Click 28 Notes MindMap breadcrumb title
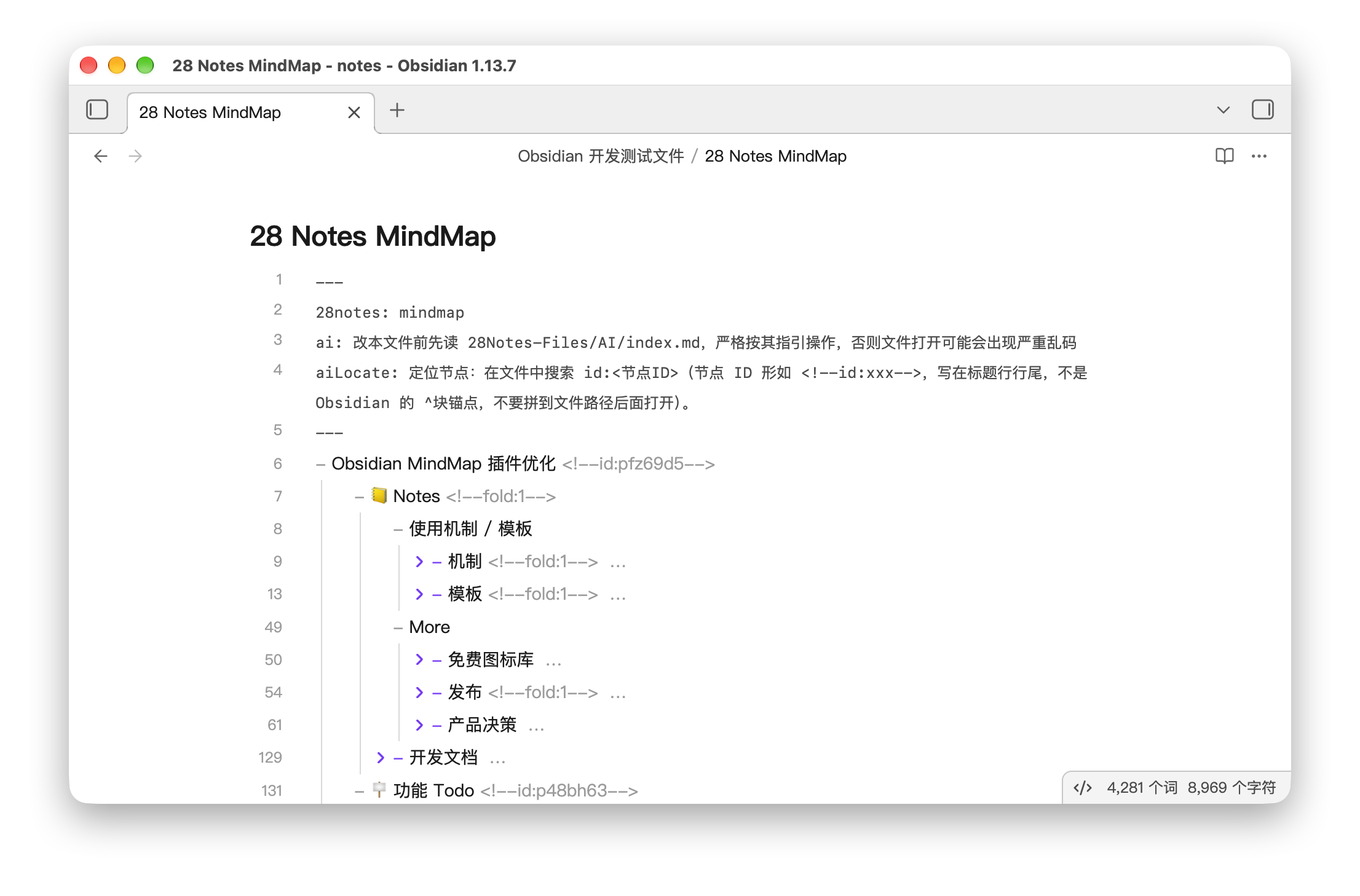Viewport: 1360px width, 896px height. coord(775,156)
